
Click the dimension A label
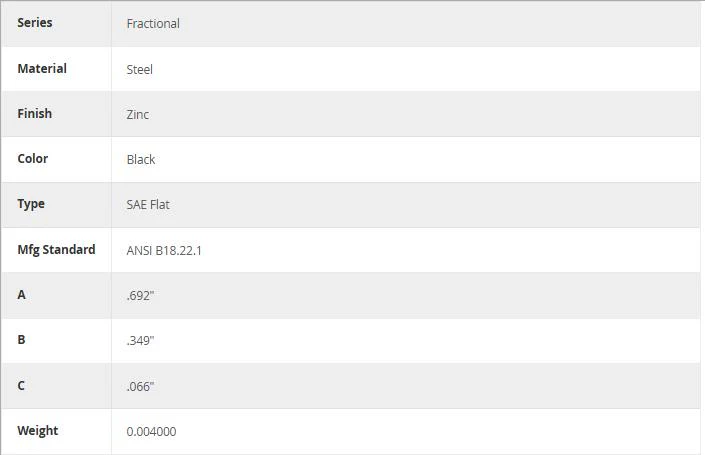21,294
